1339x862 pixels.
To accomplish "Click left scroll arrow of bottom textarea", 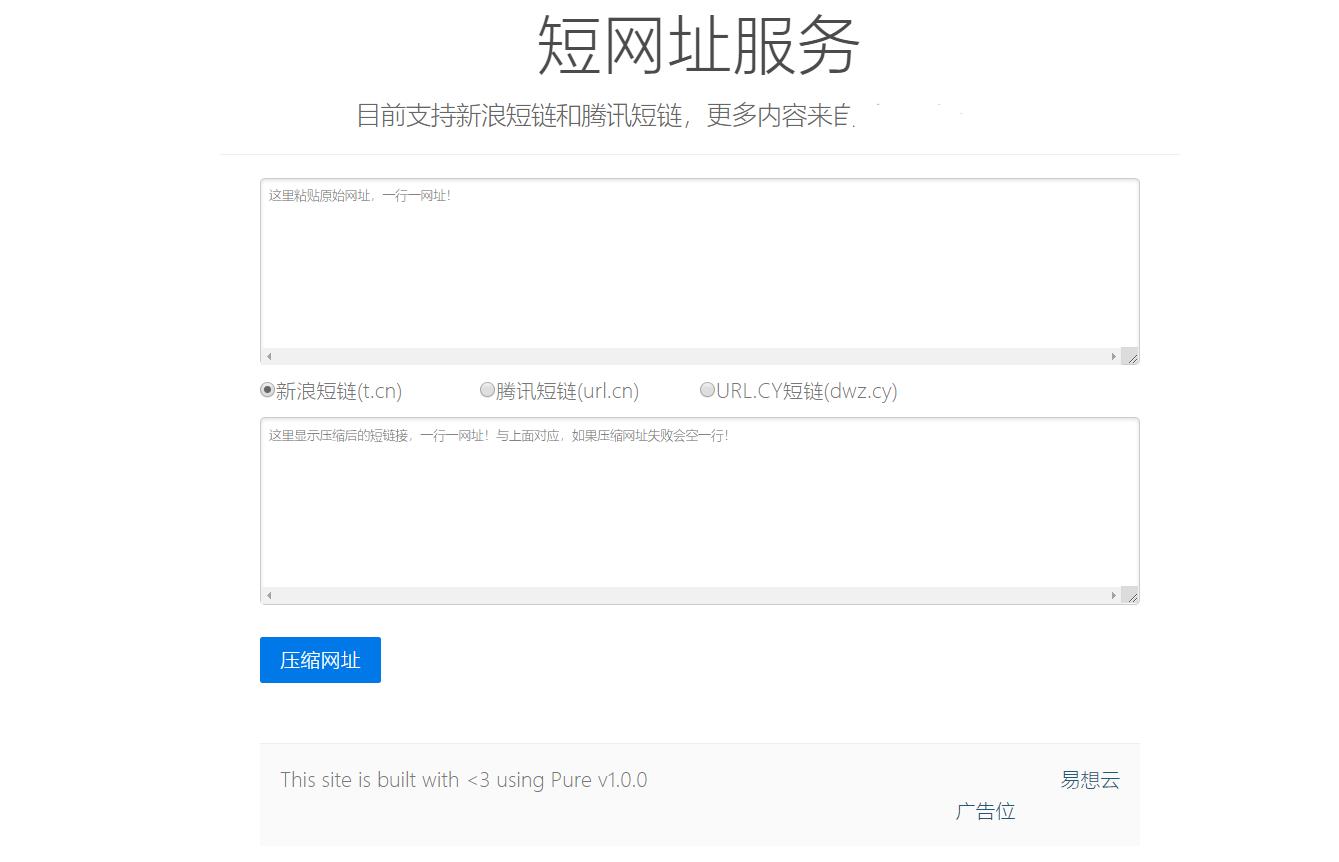I will click(x=268, y=595).
